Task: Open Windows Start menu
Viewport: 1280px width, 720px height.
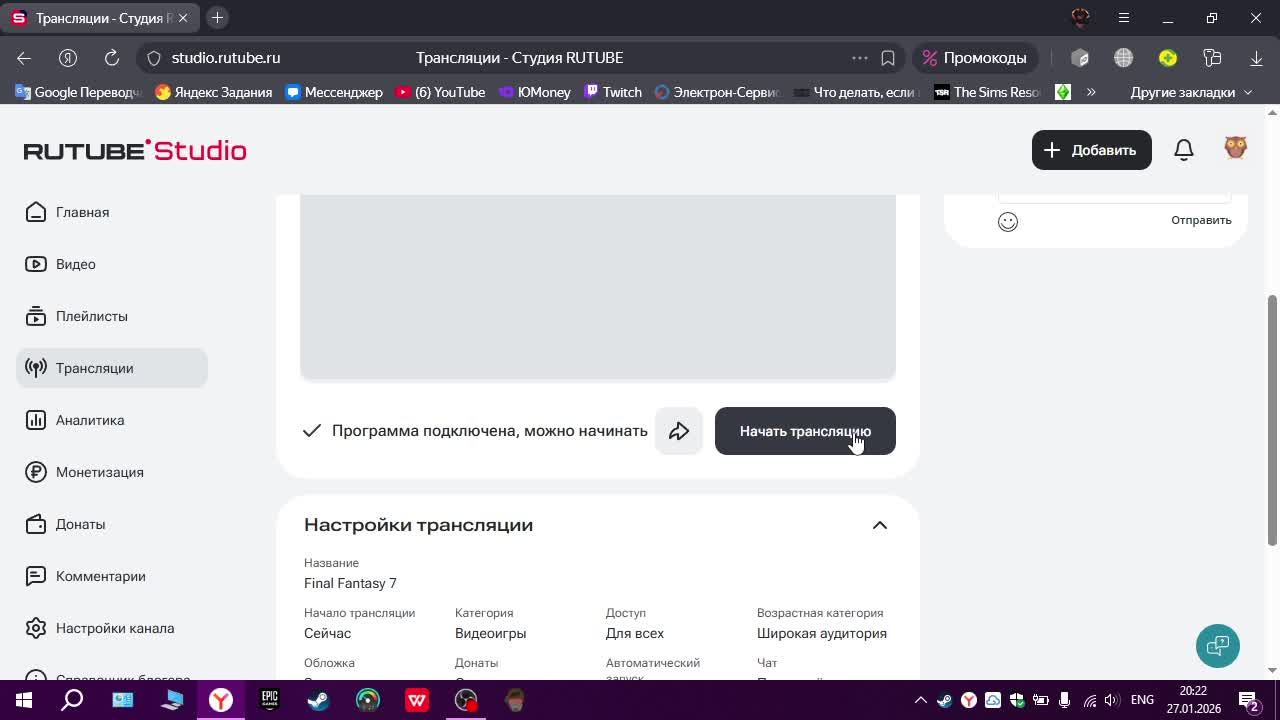Action: click(24, 700)
